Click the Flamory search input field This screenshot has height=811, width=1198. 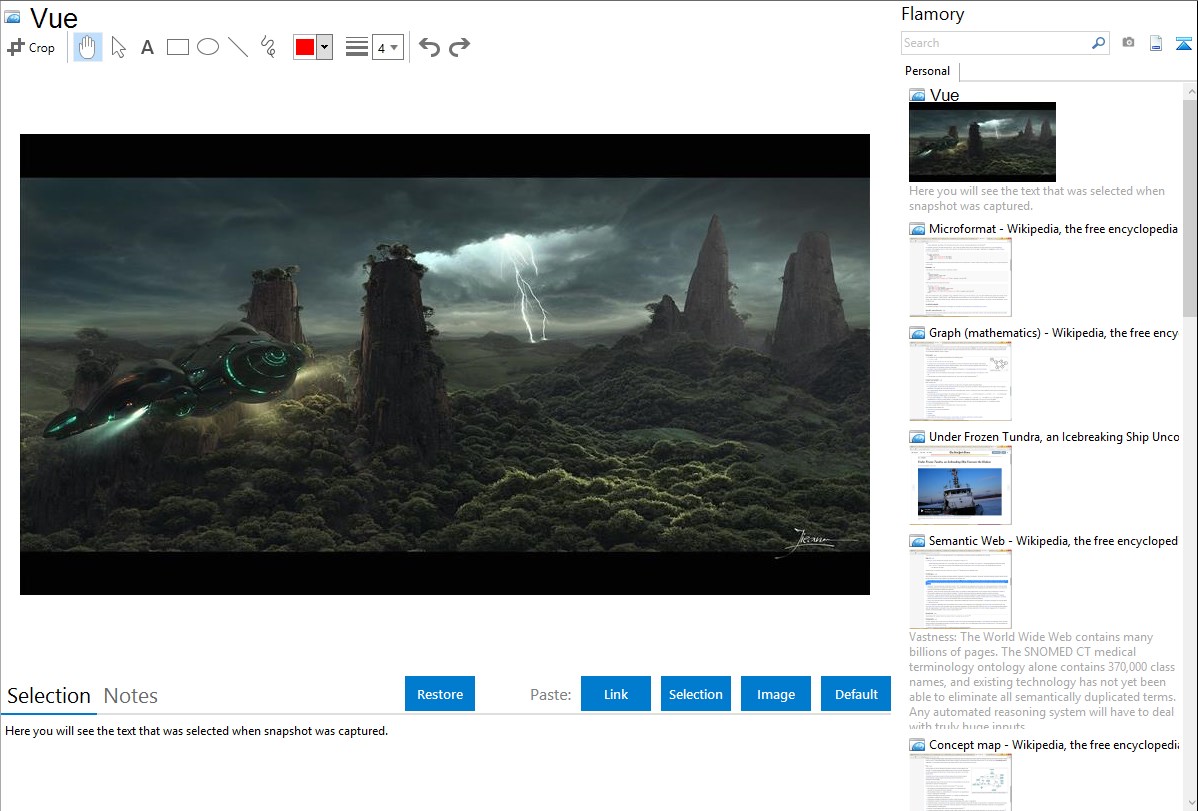point(995,43)
